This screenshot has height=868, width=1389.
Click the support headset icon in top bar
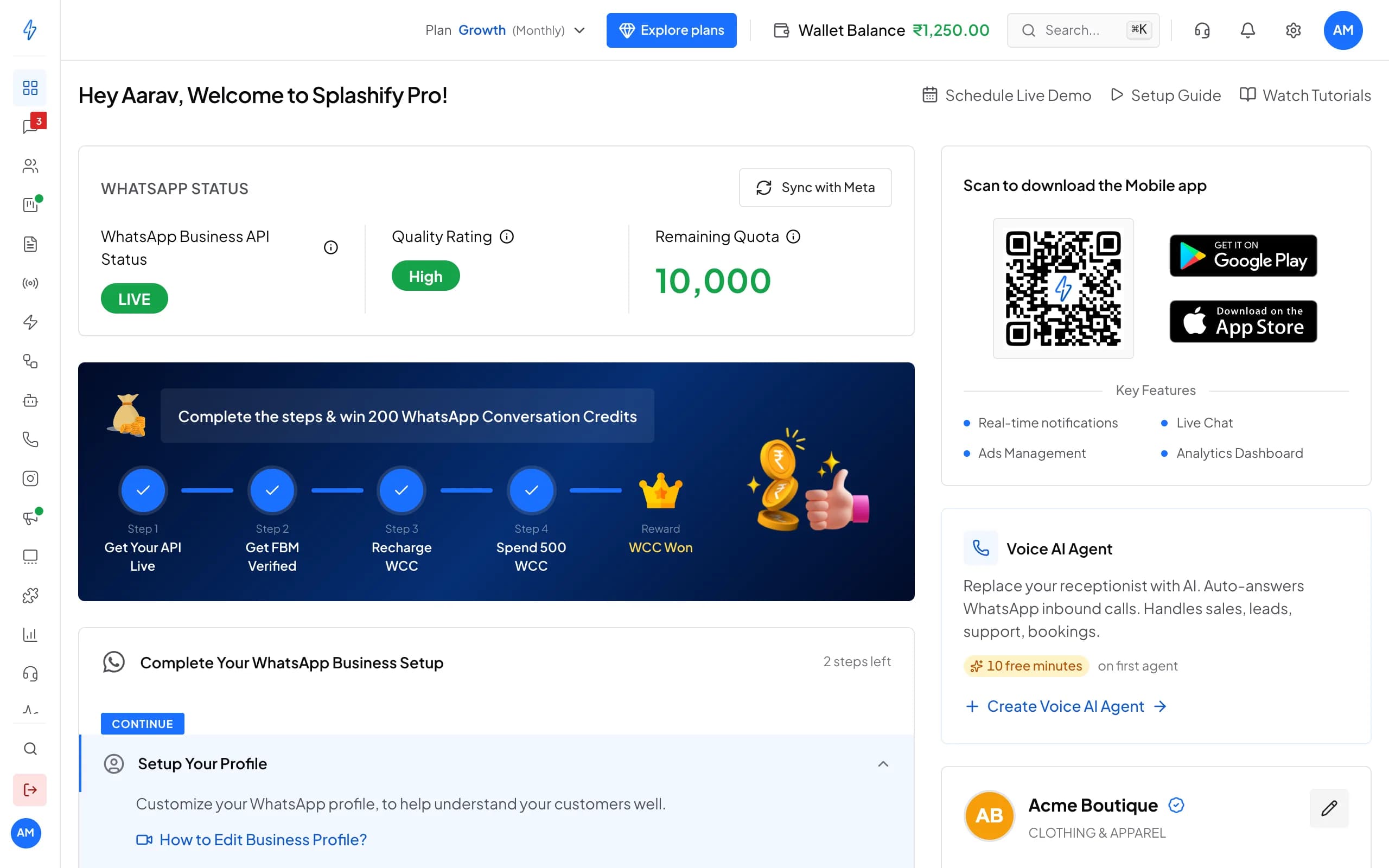pos(1202,30)
